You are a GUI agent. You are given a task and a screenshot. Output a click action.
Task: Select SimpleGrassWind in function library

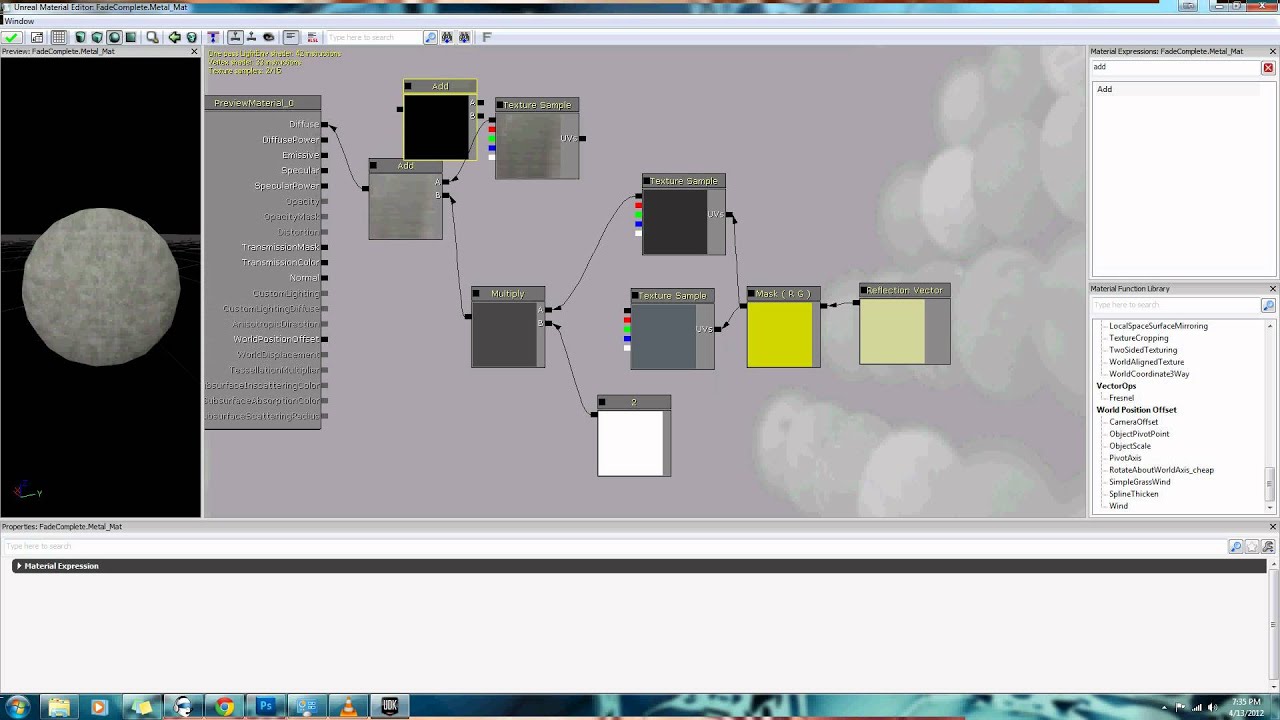point(1139,482)
